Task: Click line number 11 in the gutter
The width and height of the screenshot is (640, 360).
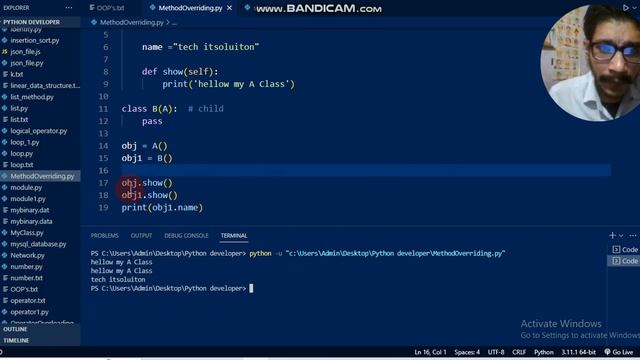Action: tap(103, 109)
